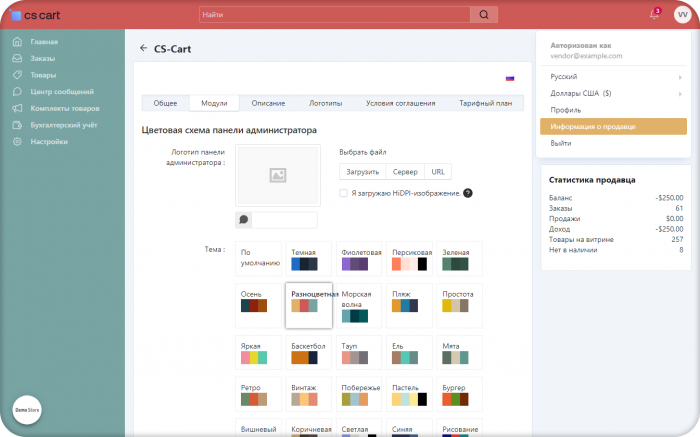This screenshot has width=700, height=437.
Task: Switch to the Тарифный план tab
Action: pos(485,103)
